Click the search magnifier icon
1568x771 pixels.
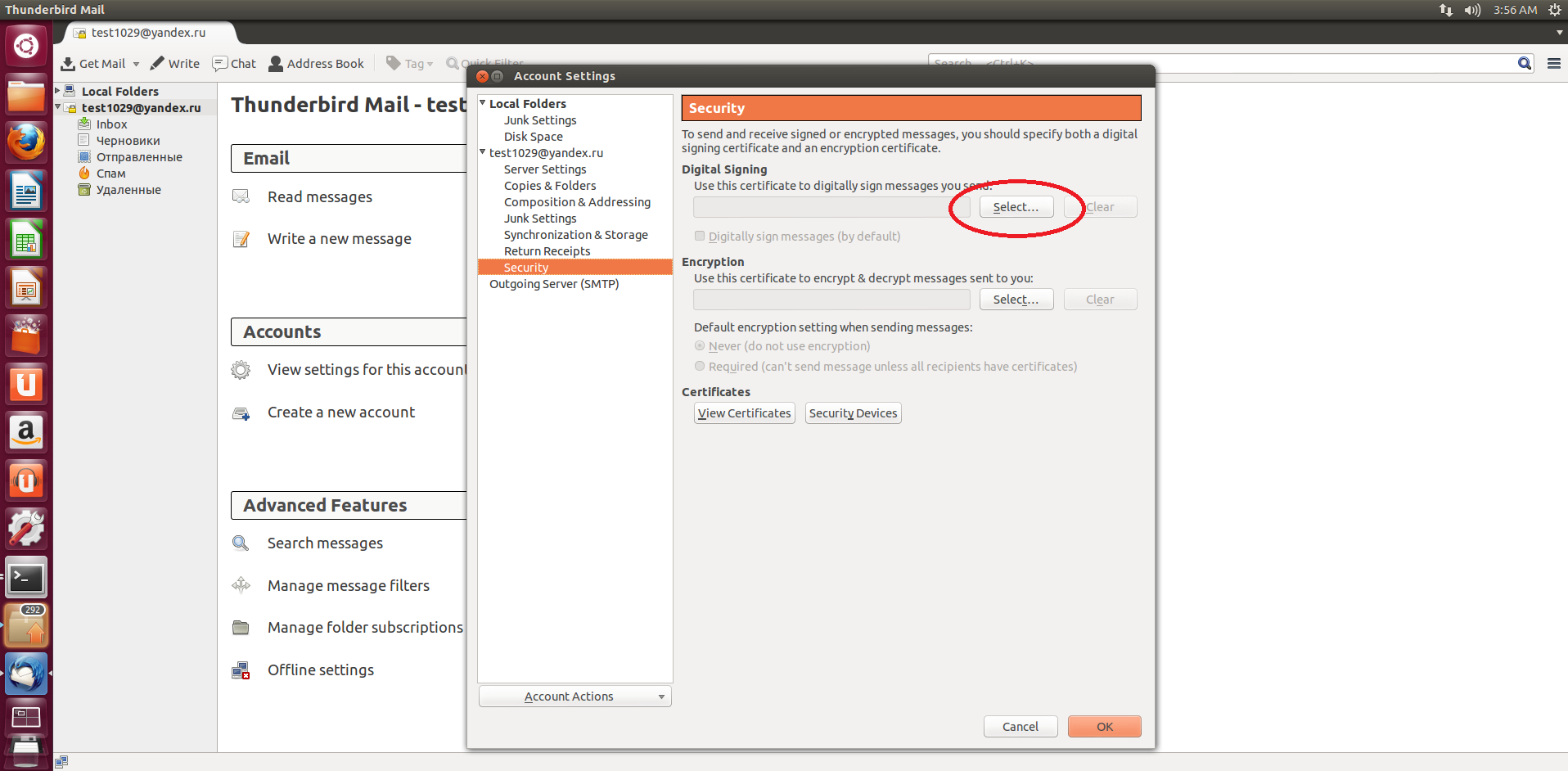tap(1524, 64)
